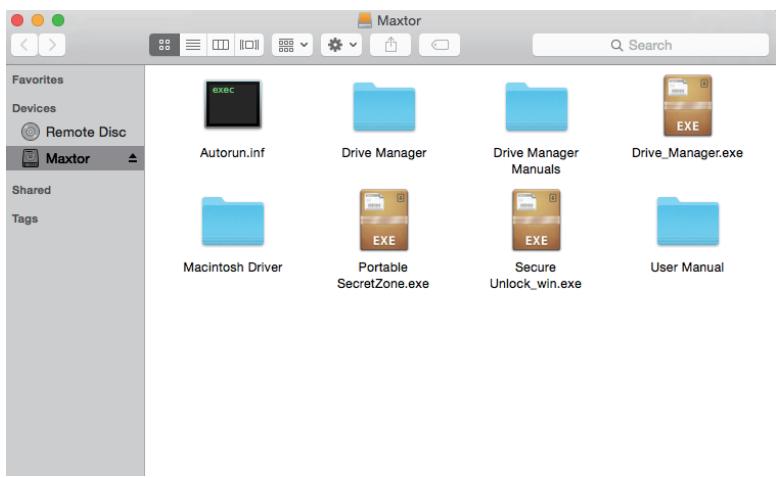
Task: Switch to Cover Flow view
Action: point(249,45)
